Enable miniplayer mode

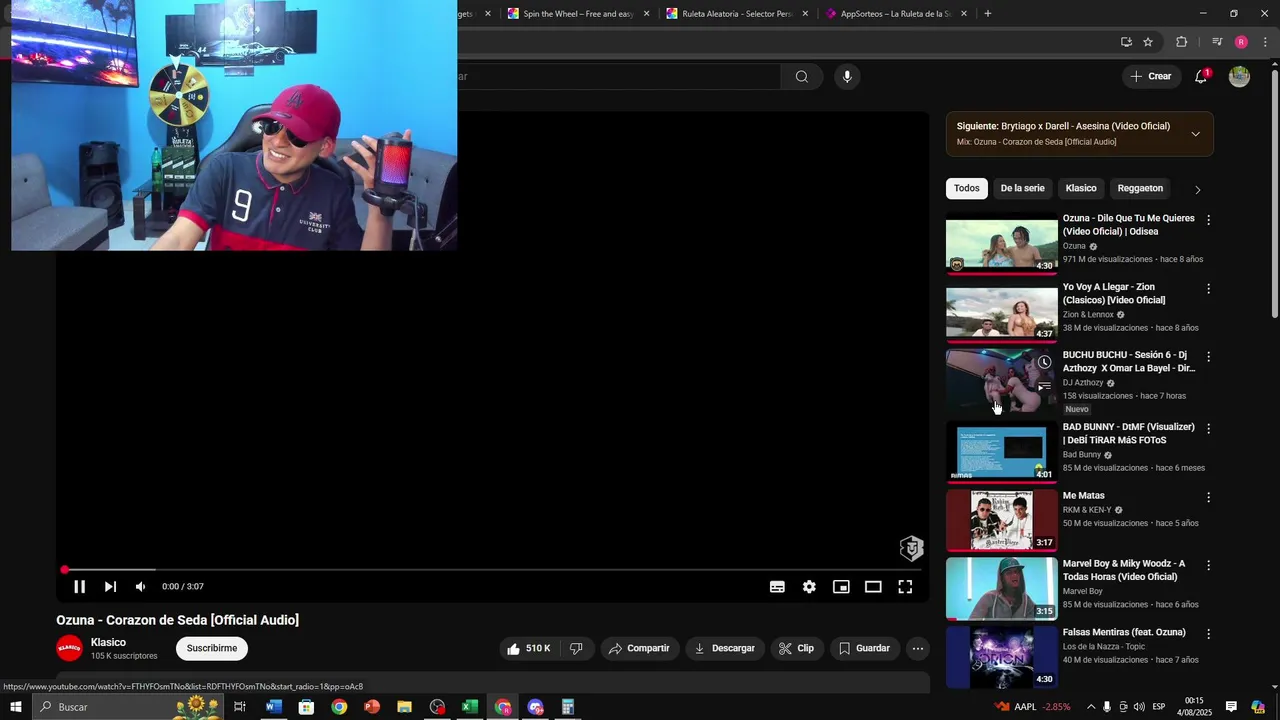pos(841,587)
